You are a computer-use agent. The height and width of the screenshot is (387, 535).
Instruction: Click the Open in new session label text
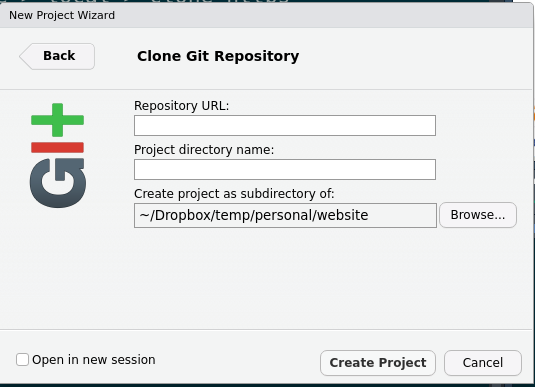coord(94,360)
